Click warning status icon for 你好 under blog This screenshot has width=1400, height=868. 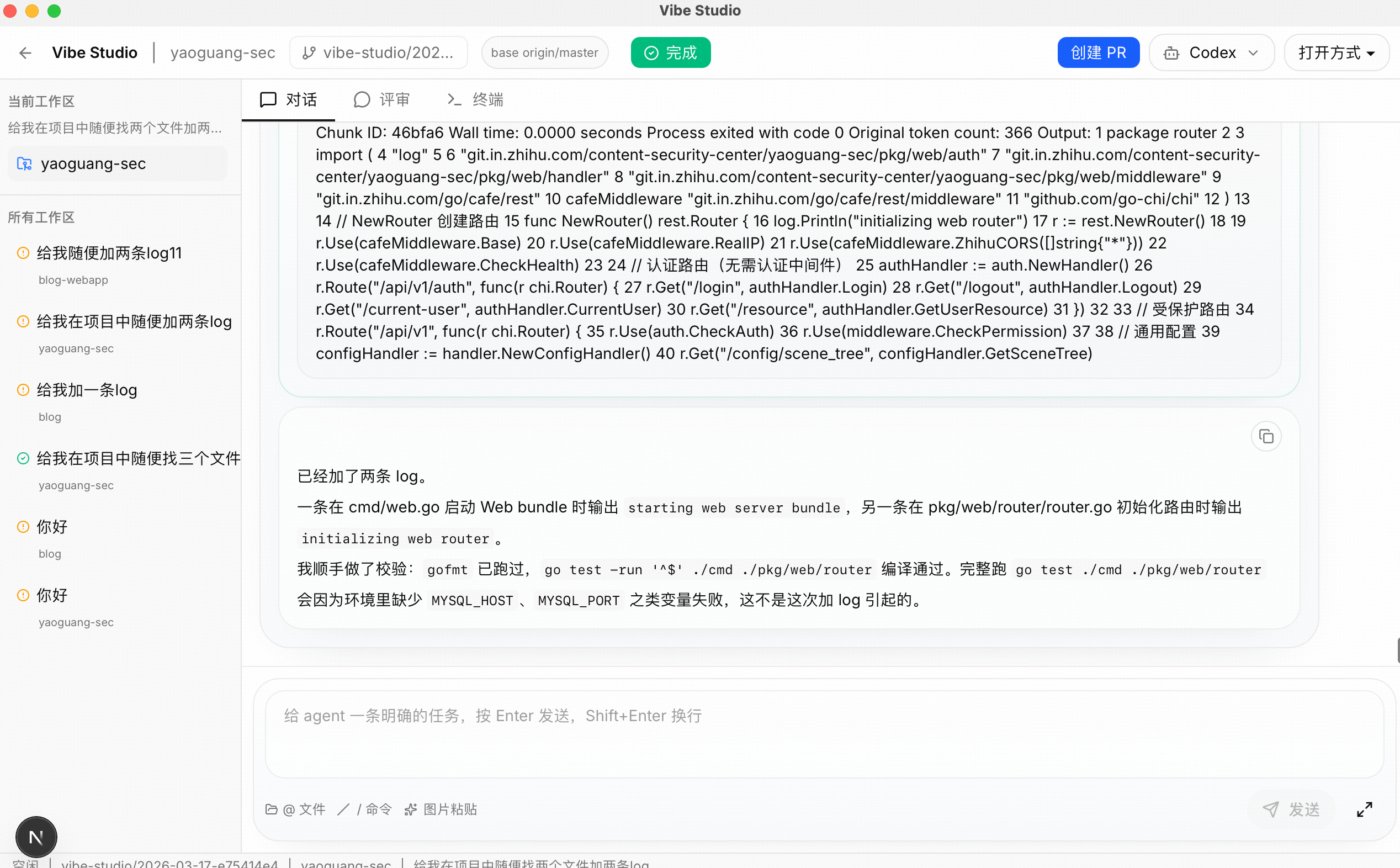tap(23, 527)
